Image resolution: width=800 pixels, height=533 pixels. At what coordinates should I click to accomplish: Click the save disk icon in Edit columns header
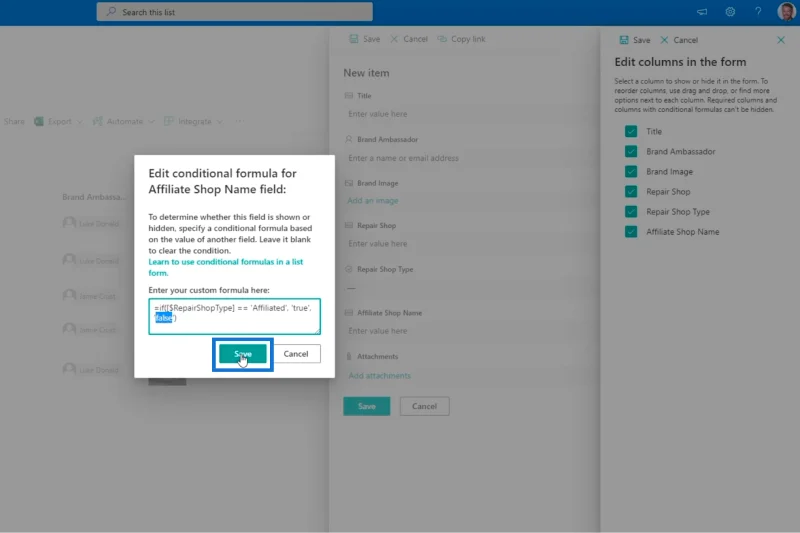tap(624, 40)
